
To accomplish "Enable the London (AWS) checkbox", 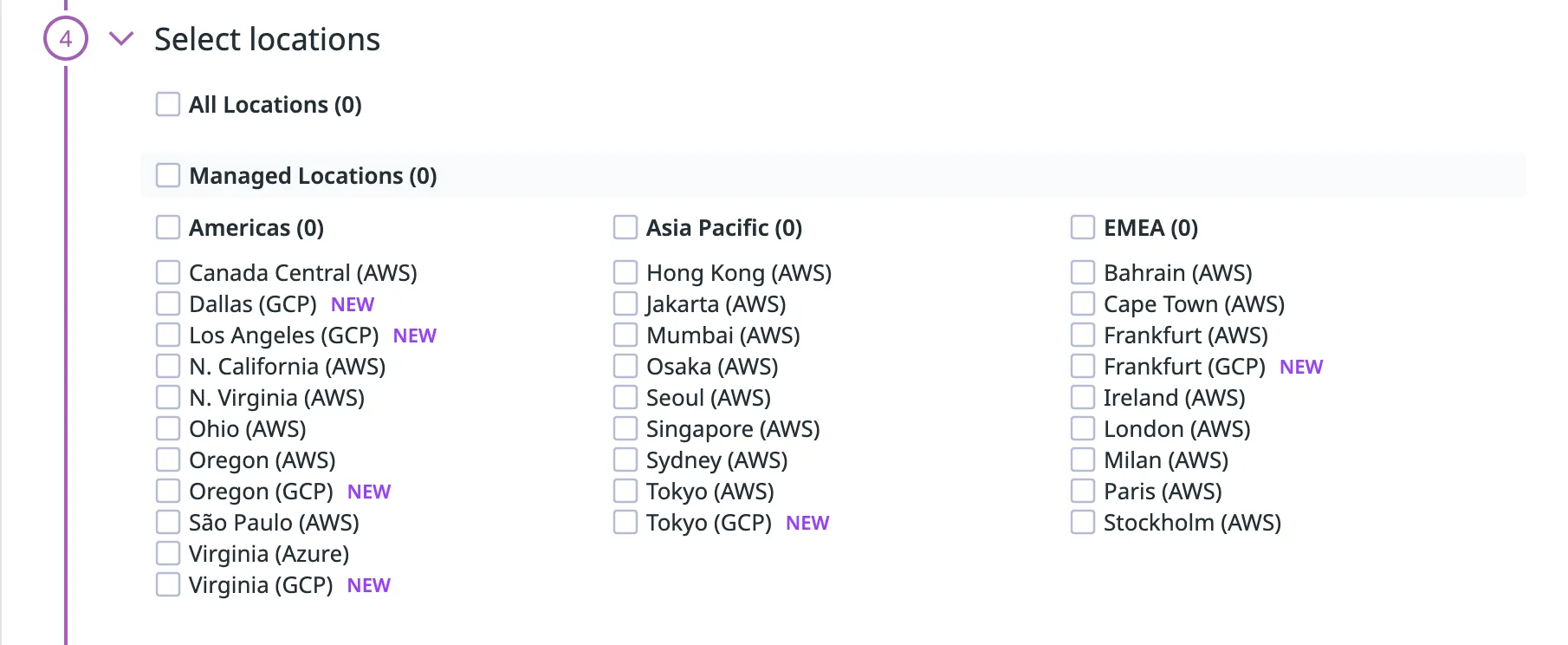I will click(1083, 429).
